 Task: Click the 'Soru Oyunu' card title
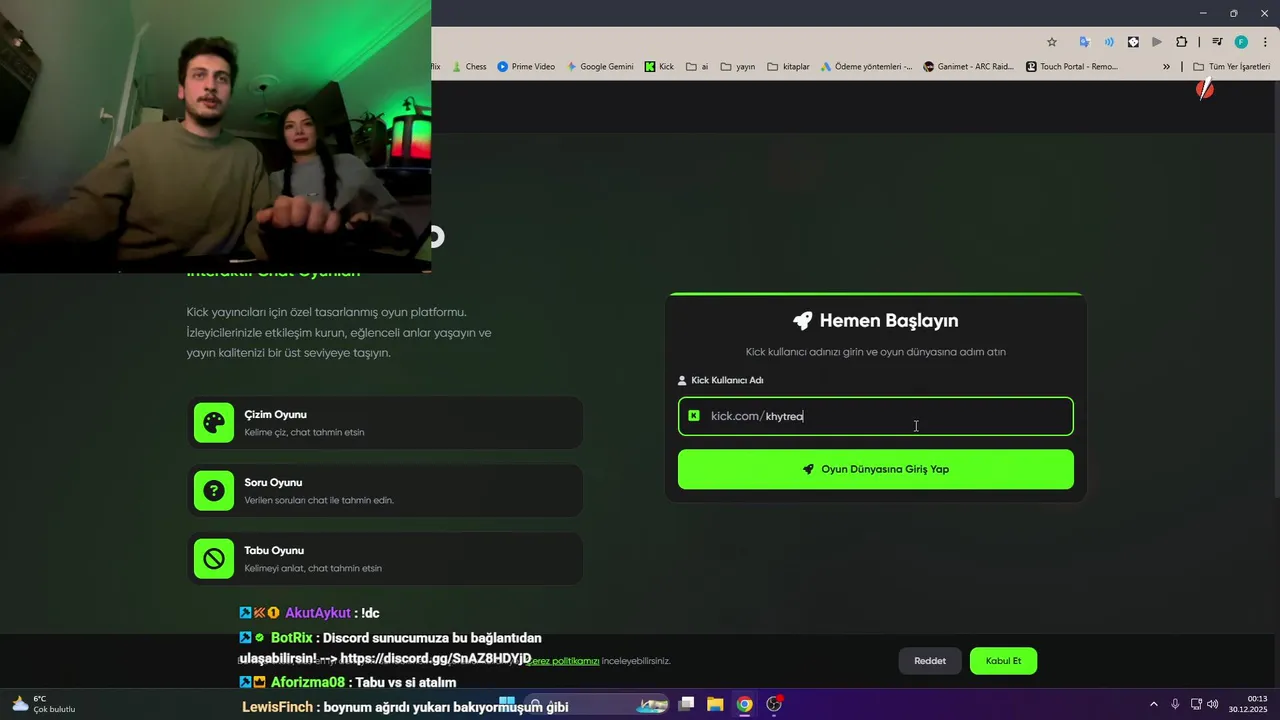[273, 482]
